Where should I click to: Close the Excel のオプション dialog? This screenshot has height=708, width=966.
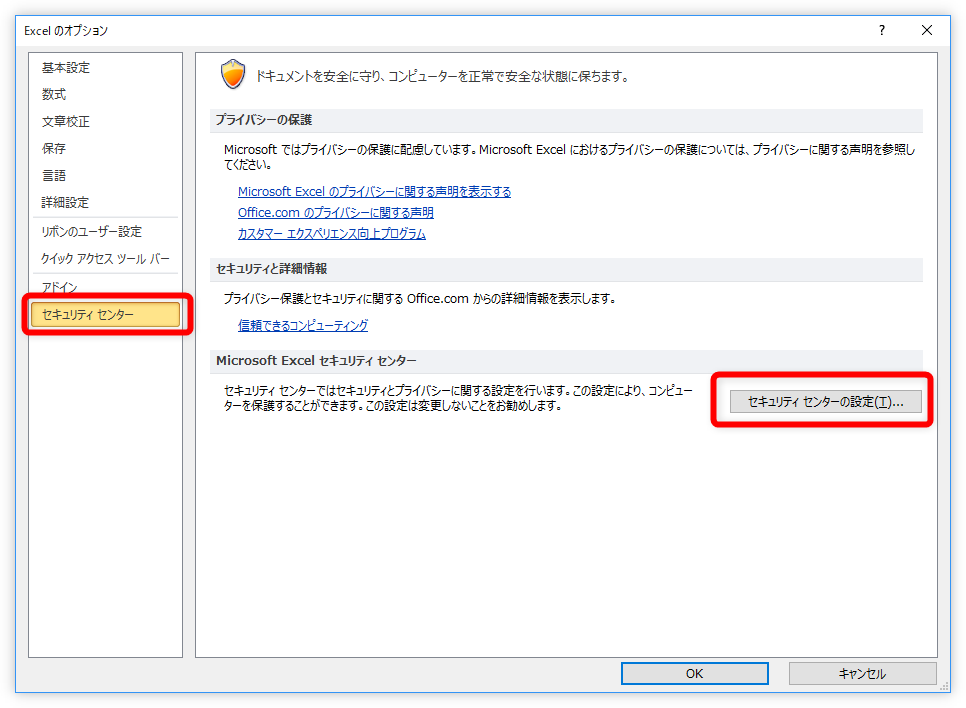(x=926, y=31)
